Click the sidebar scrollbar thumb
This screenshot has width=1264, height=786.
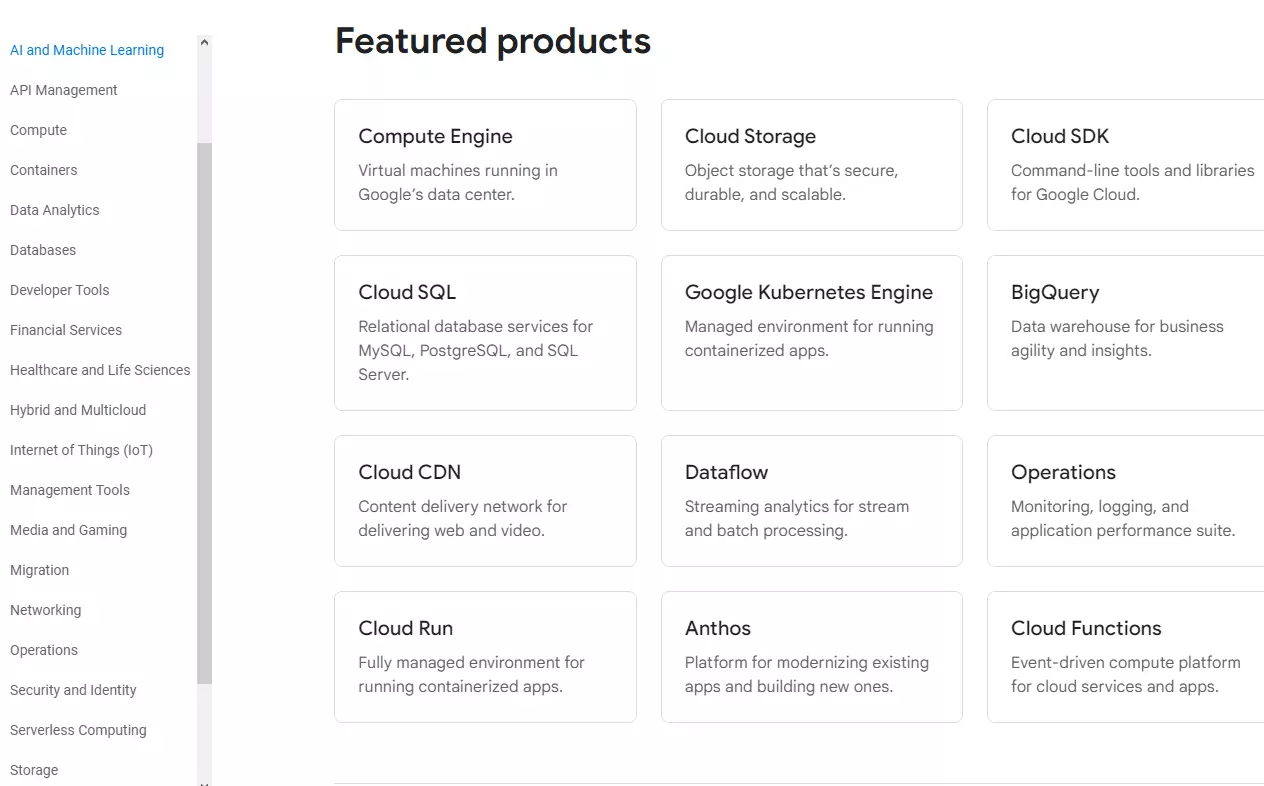[x=203, y=420]
